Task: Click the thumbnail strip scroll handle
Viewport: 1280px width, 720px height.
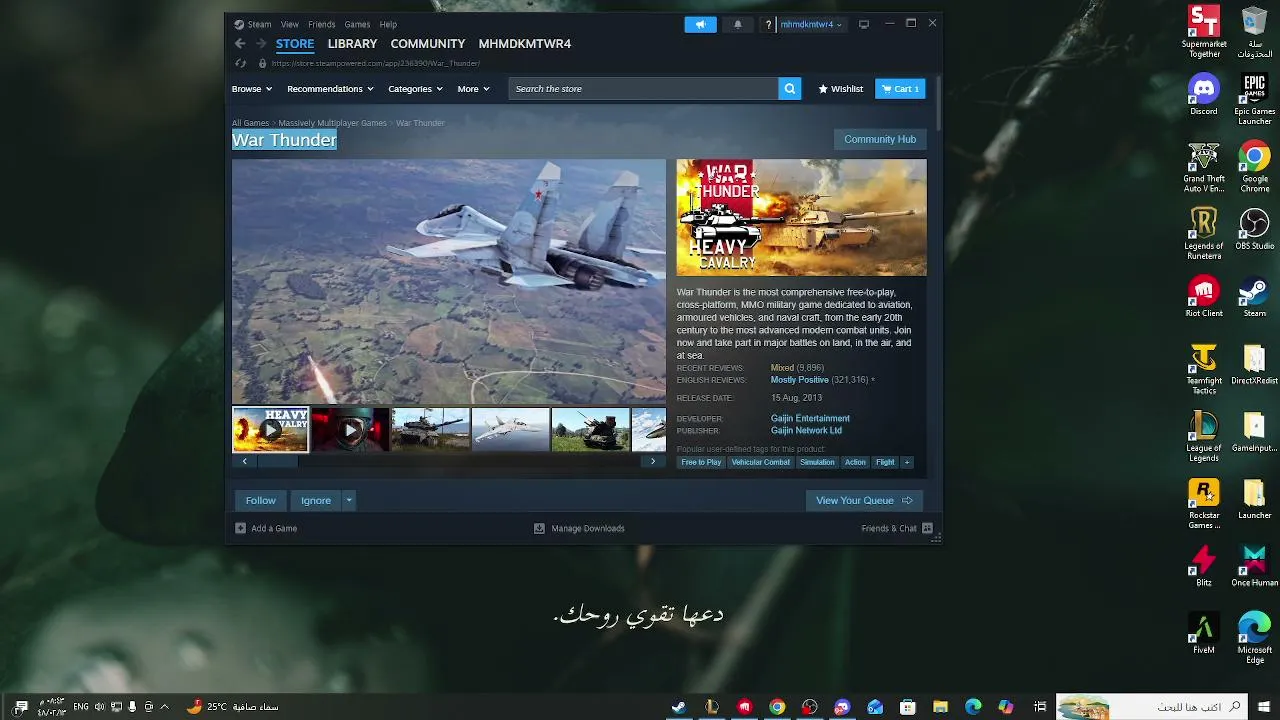Action: point(277,461)
